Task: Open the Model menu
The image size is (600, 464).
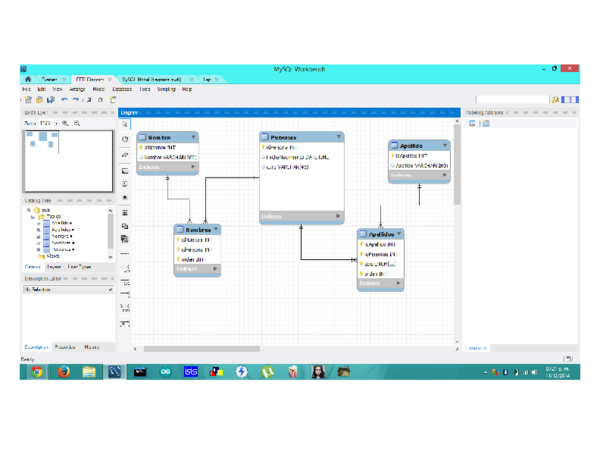Action: pyautogui.click(x=98, y=89)
